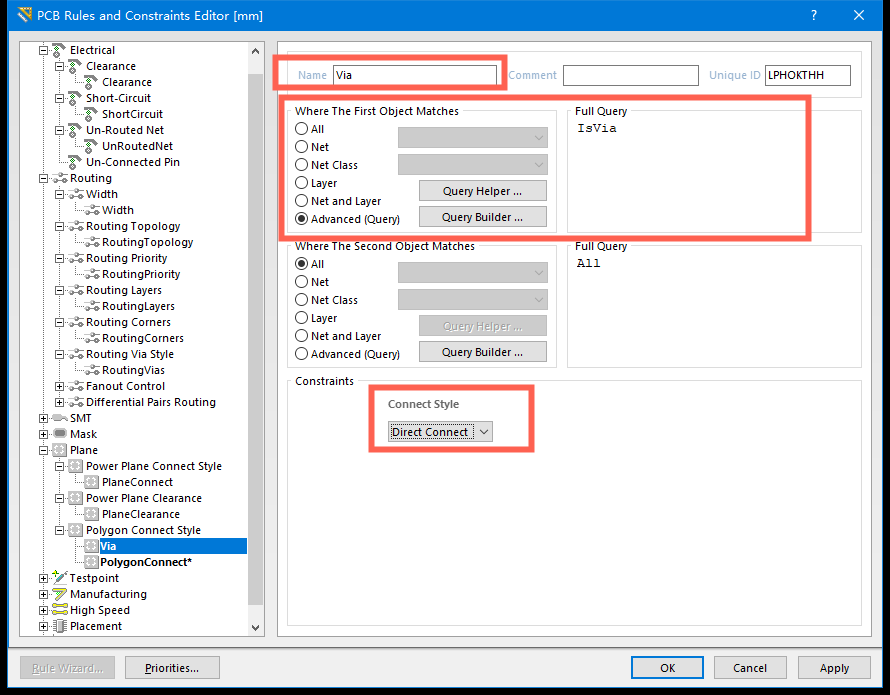Open the Query Helper for first object
This screenshot has height=695, width=890.
[482, 190]
